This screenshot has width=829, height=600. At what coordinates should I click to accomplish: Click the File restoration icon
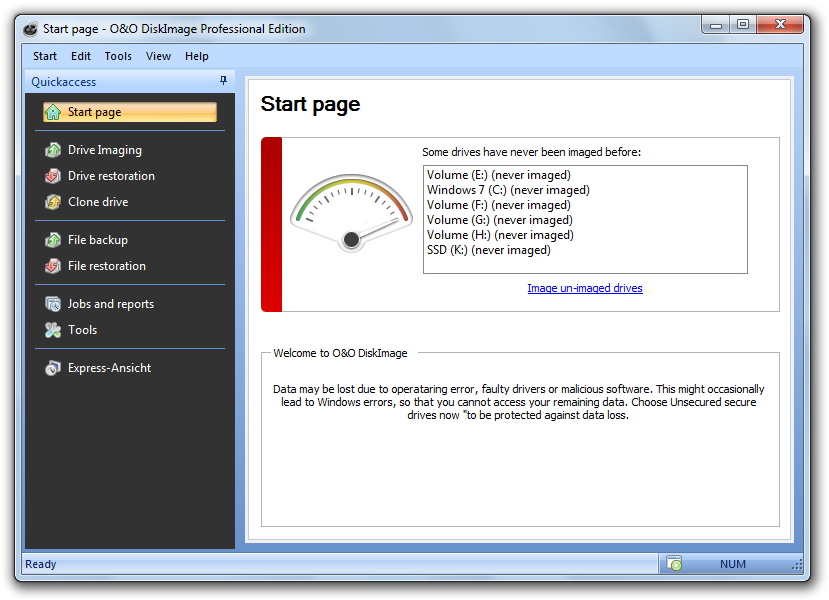coord(53,266)
